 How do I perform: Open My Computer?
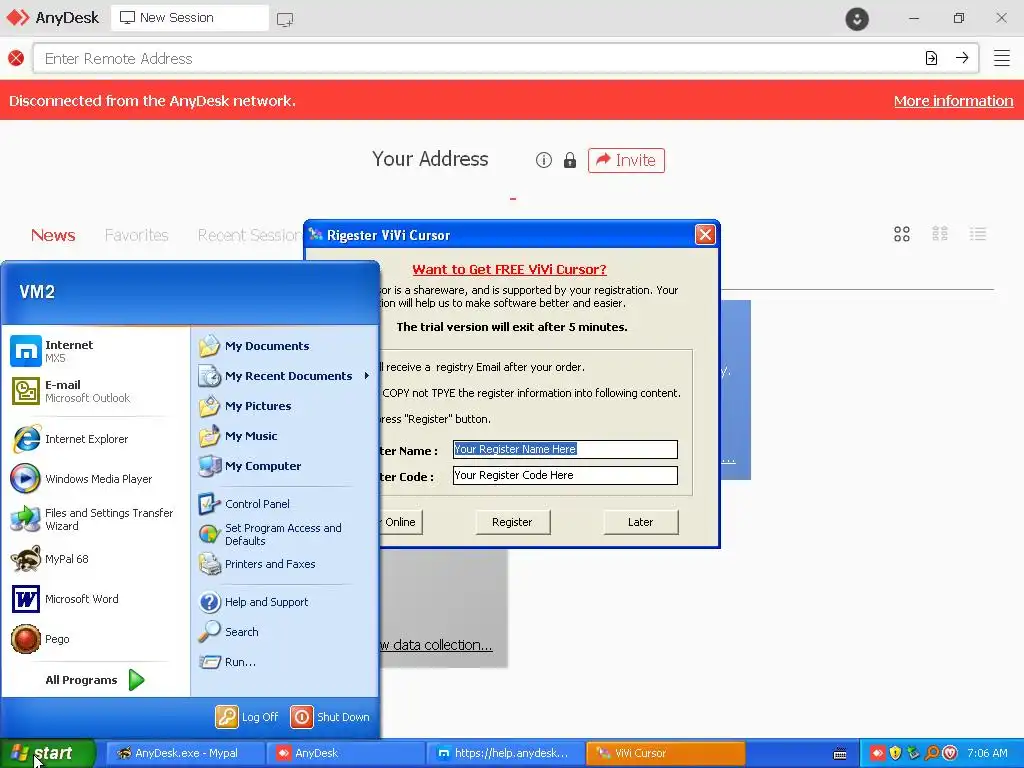coord(285,466)
